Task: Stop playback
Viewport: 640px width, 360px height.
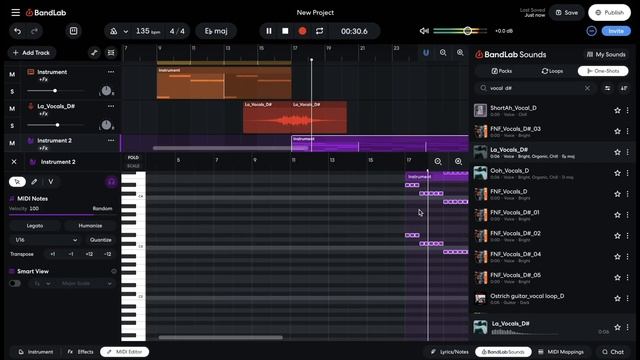Action: click(285, 31)
